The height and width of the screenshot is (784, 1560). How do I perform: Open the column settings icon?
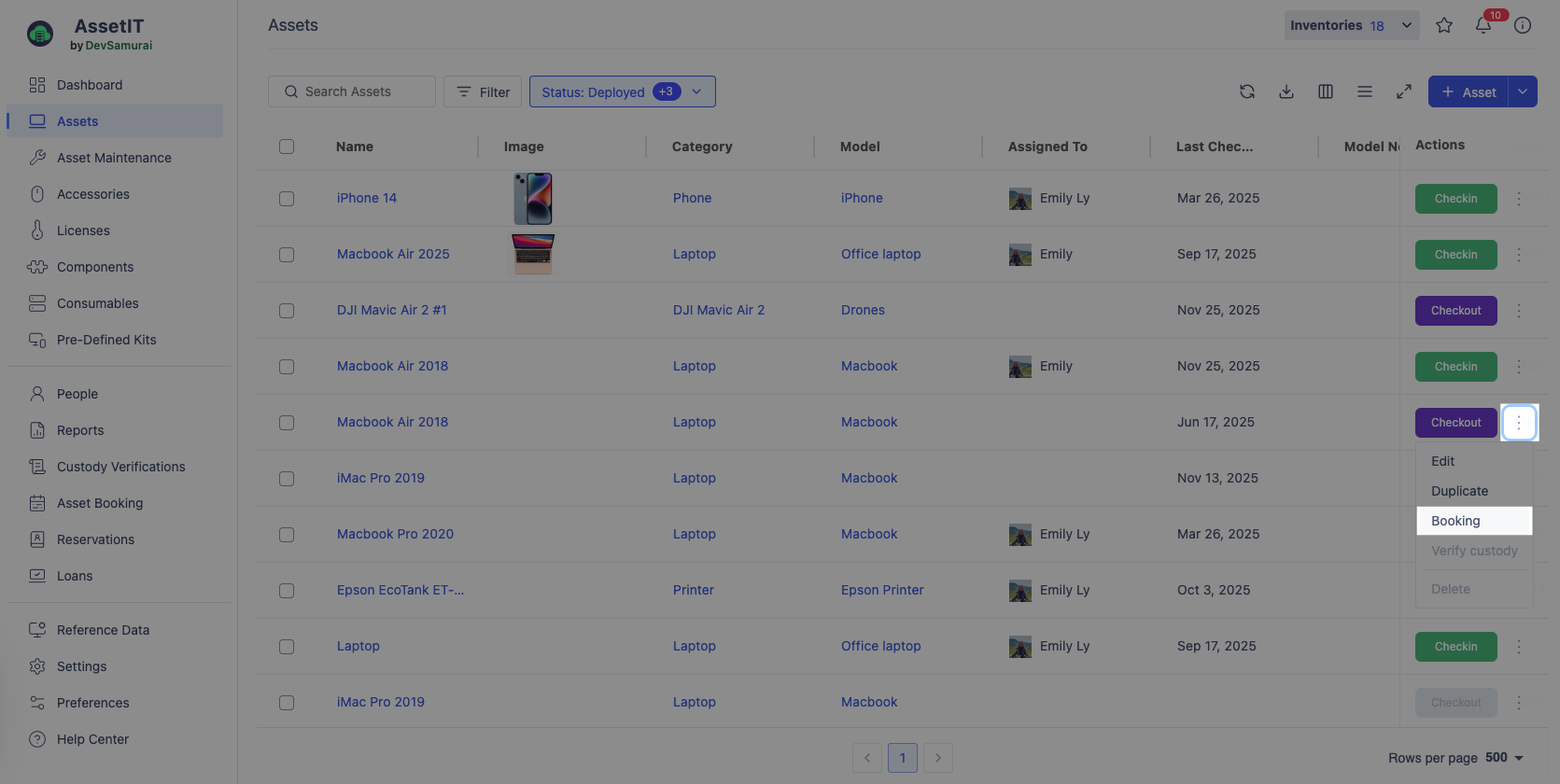(x=1325, y=91)
